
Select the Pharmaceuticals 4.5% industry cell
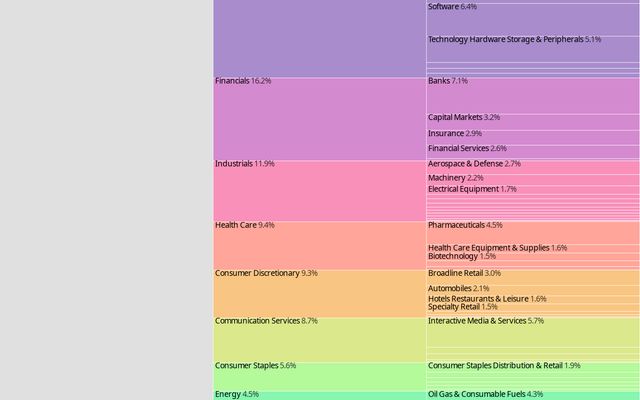point(532,230)
